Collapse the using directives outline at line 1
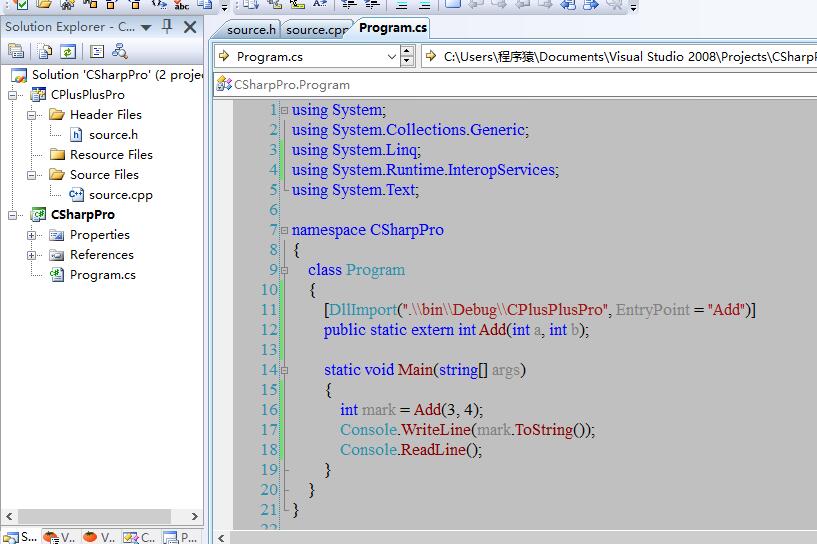Viewport: 817px width, 544px height. (x=284, y=110)
